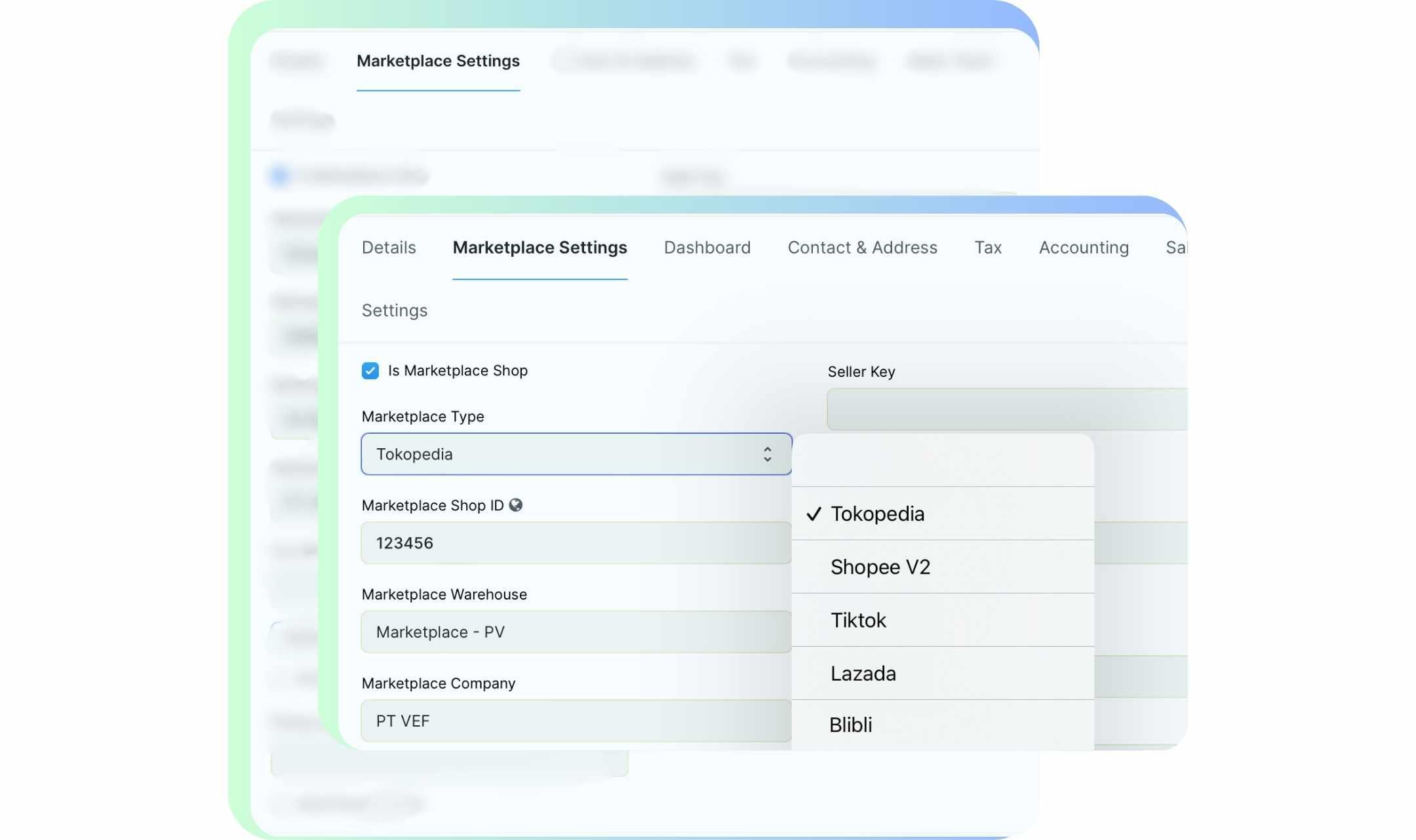The width and height of the screenshot is (1416, 840).
Task: Select Blibli marketplace option
Action: point(850,725)
